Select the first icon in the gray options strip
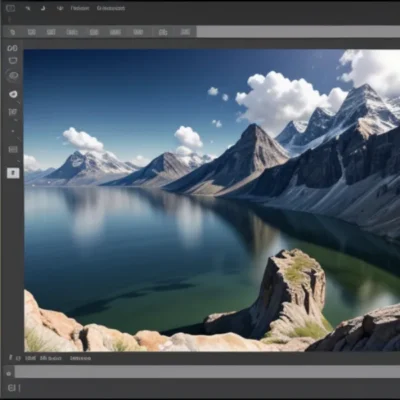The width and height of the screenshot is (400, 400). point(13,32)
